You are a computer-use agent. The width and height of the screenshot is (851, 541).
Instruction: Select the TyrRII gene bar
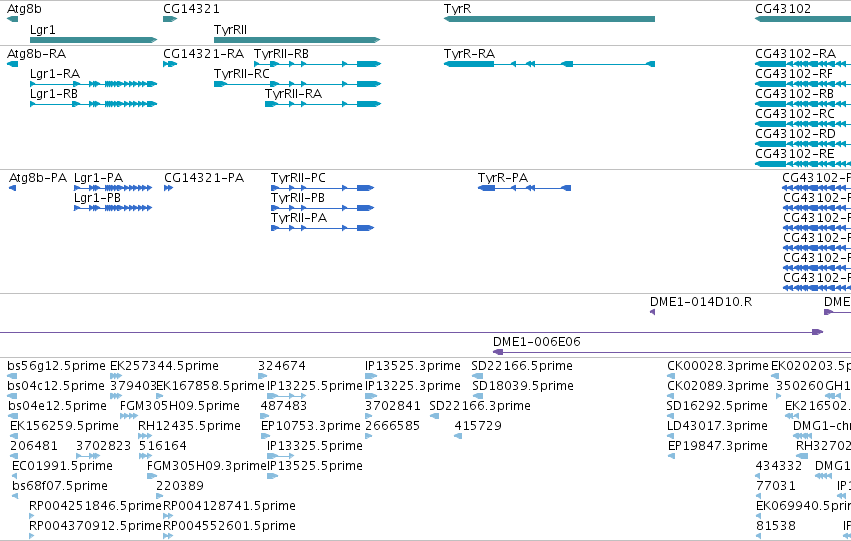point(297,40)
